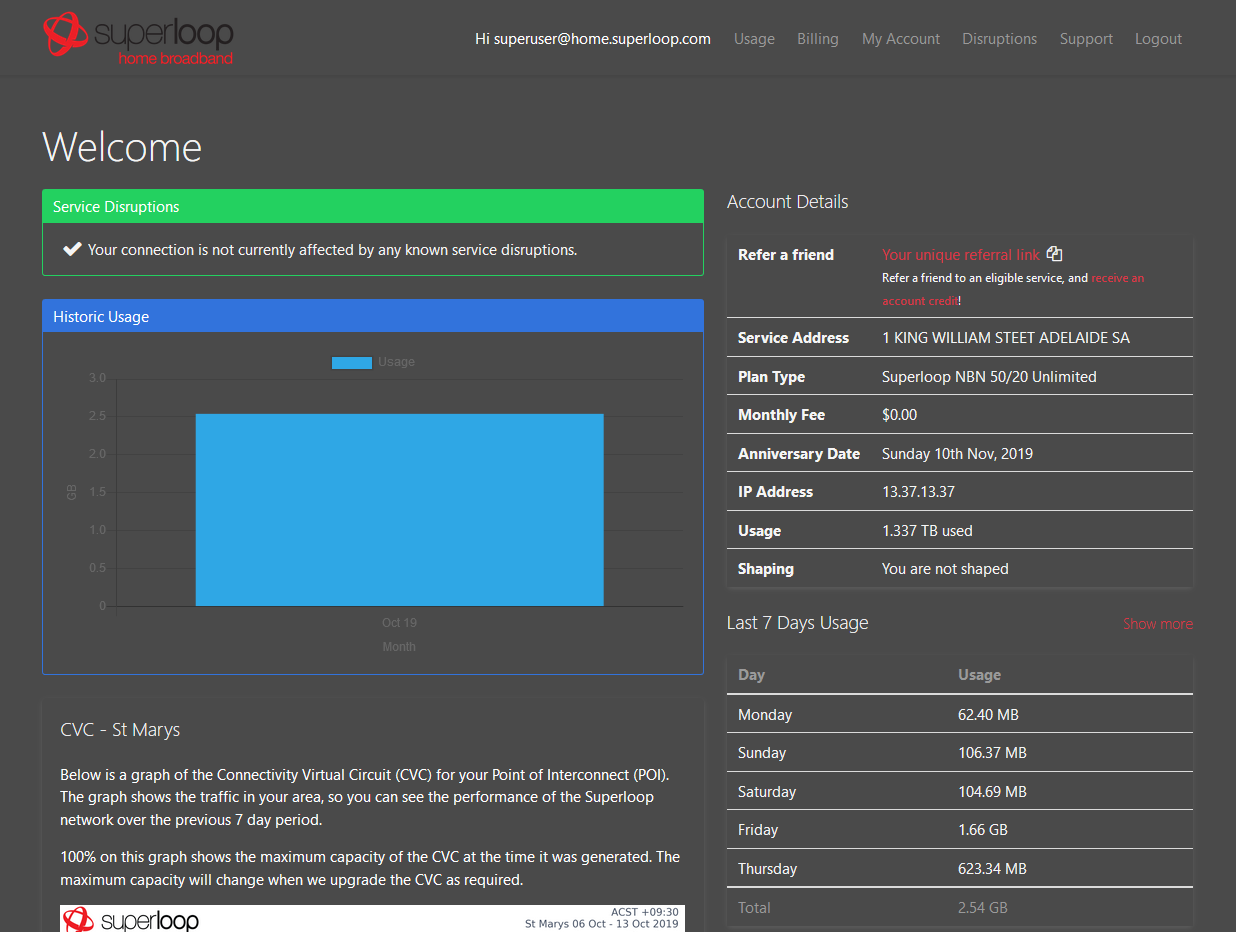Screen dimensions: 1236x932
Task: Click the 'Day' column header
Action: click(x=751, y=675)
